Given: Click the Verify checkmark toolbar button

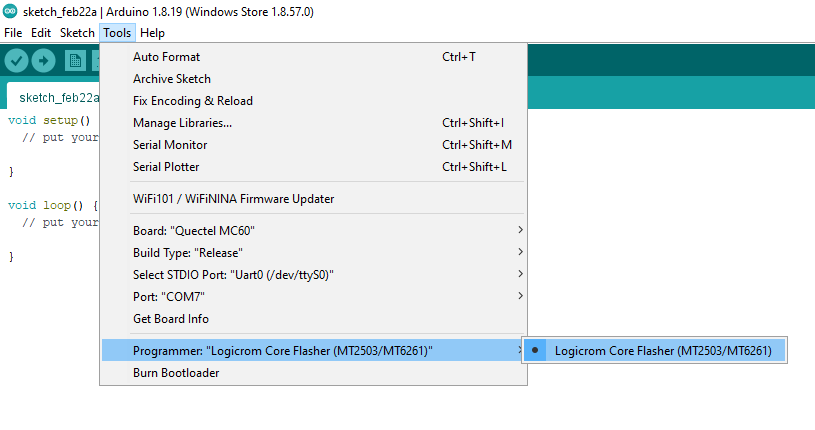Looking at the screenshot, I should tap(16, 61).
